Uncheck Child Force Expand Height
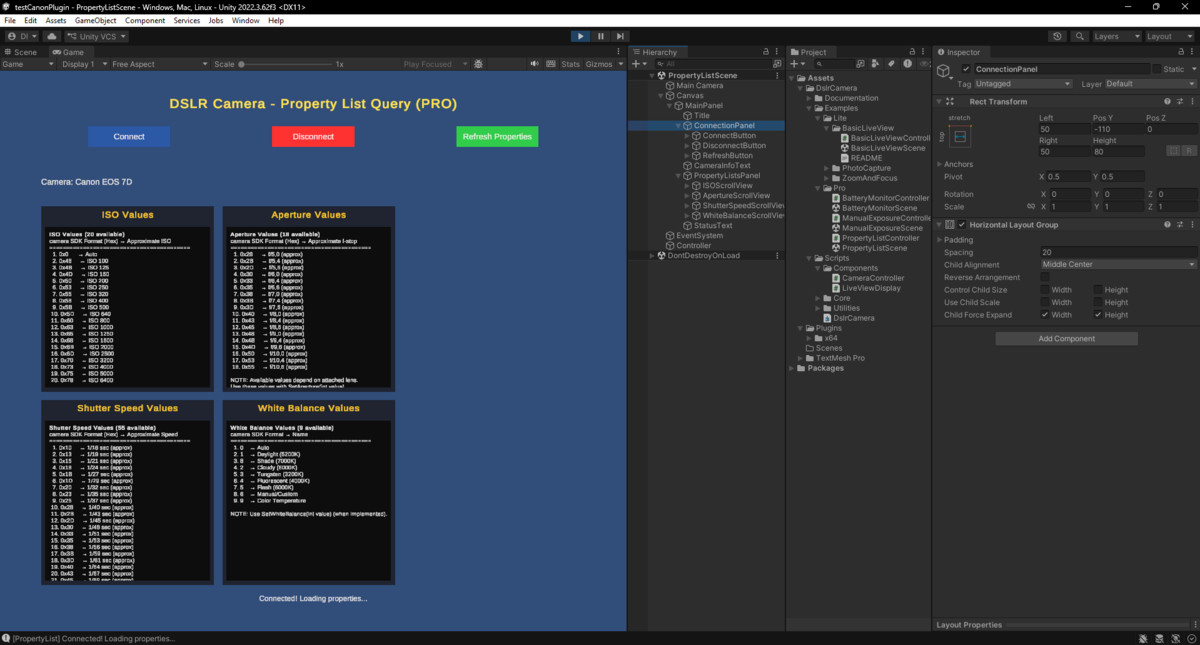Viewport: 1200px width, 645px height. [x=1098, y=315]
